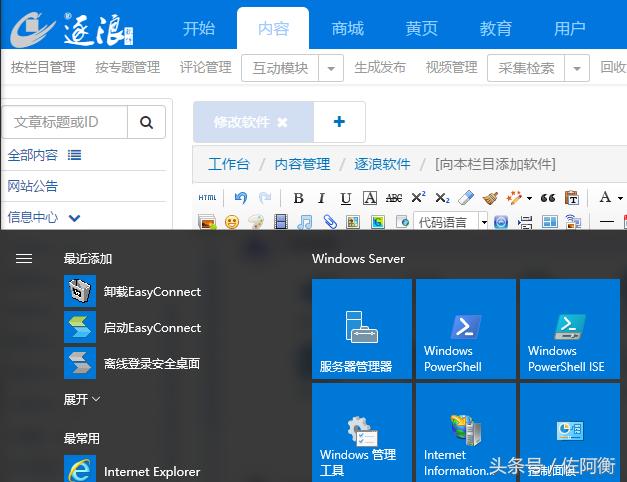
Task: Insert images with the picture icon
Action: click(207, 222)
